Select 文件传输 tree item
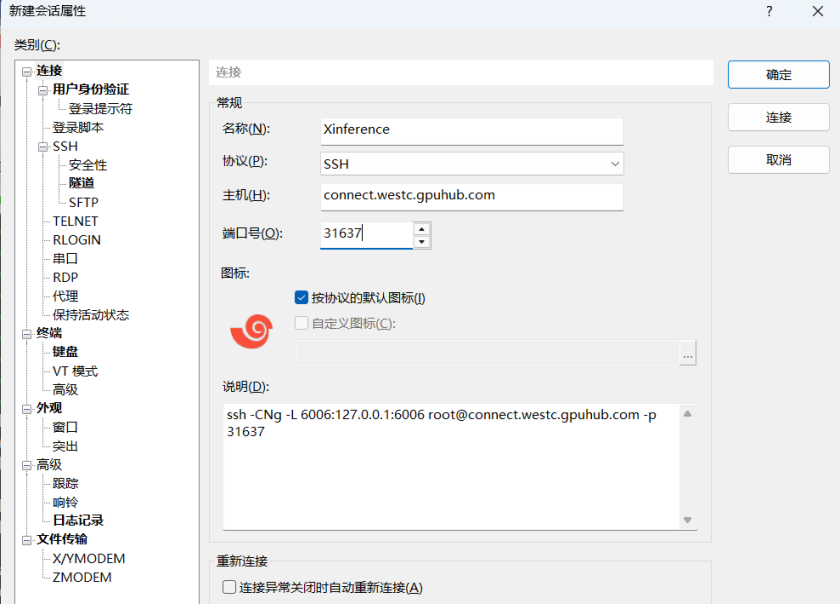 [x=62, y=540]
